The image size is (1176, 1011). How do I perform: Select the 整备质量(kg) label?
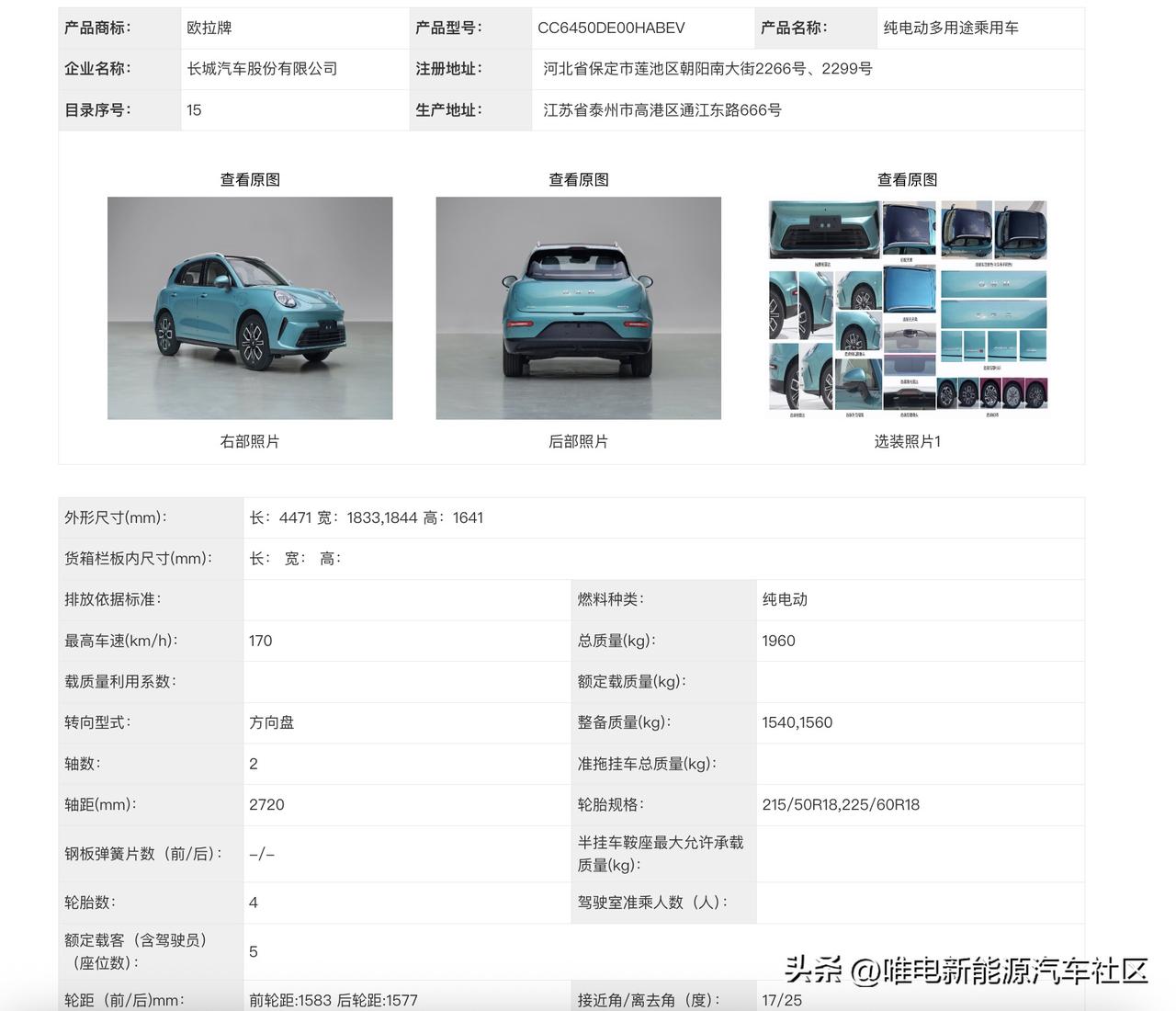pyautogui.click(x=625, y=722)
